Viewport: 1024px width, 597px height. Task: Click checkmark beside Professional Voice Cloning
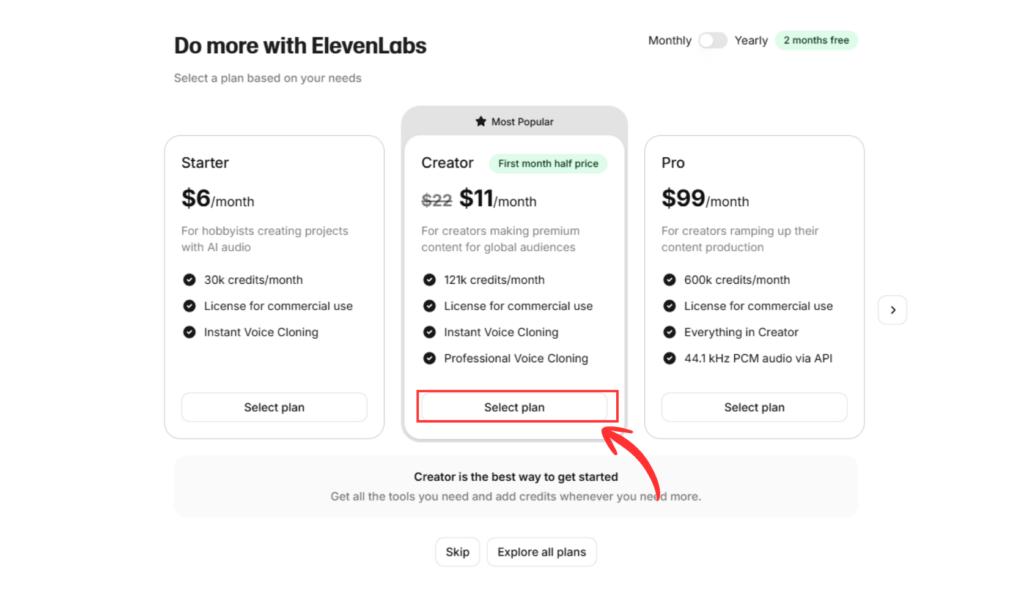coord(429,358)
